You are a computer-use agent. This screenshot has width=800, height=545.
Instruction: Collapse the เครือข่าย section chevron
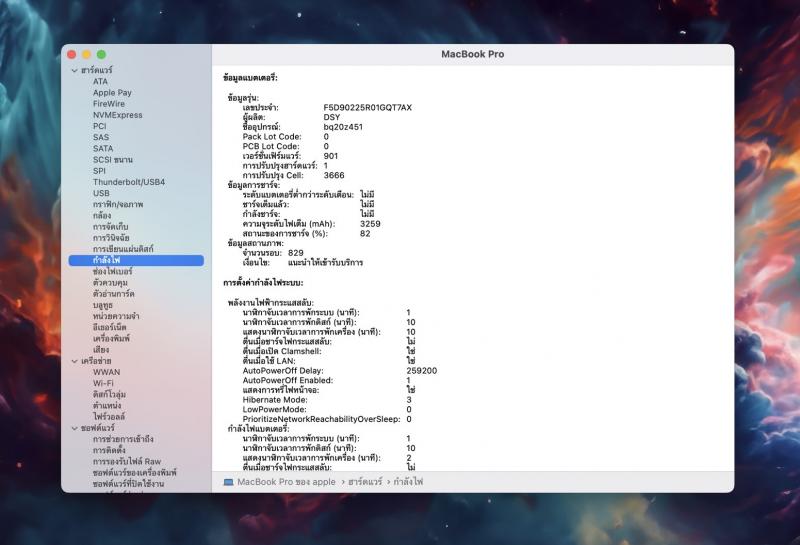(x=74, y=361)
